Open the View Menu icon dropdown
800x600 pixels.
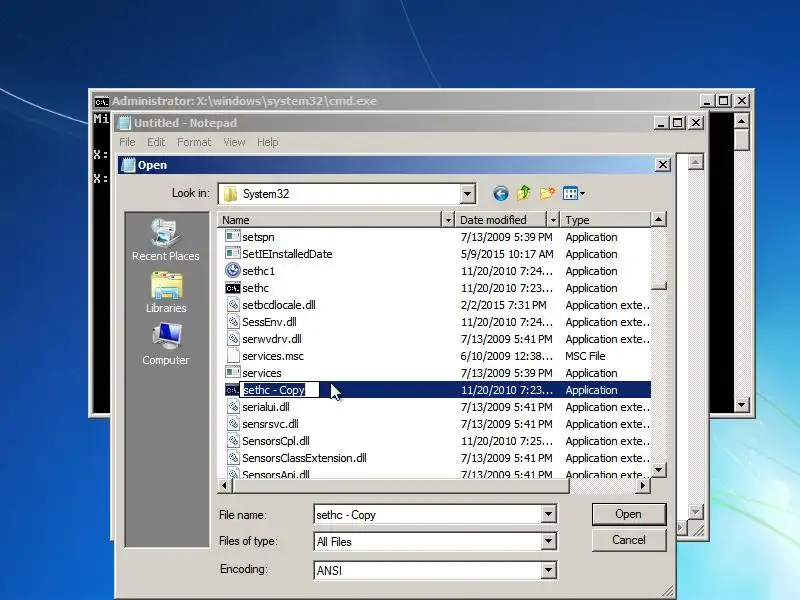pos(574,193)
